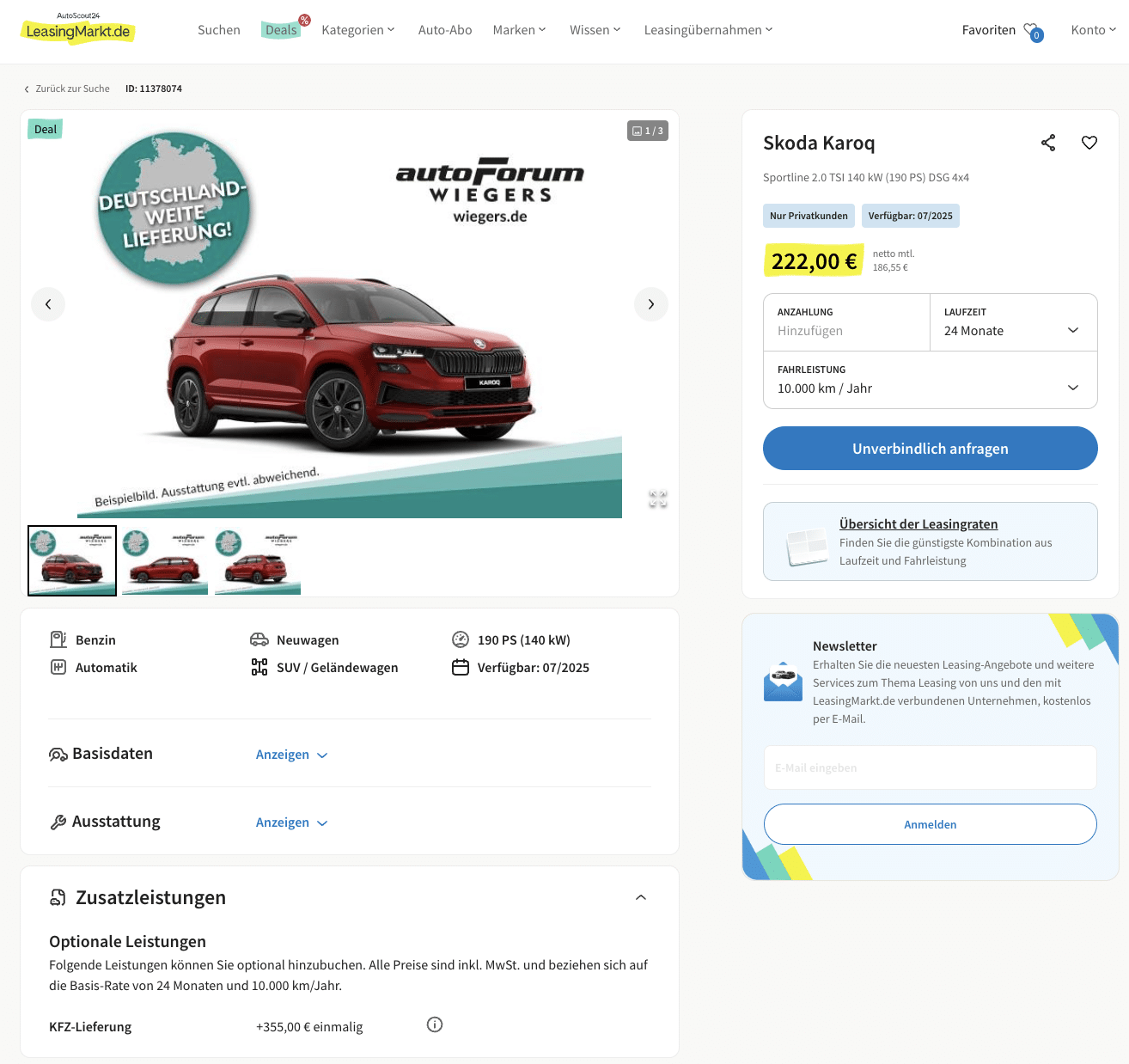Screen dimensions: 1129x1064
Task: Click the Verfügbar calendar icon
Action: (x=461, y=667)
